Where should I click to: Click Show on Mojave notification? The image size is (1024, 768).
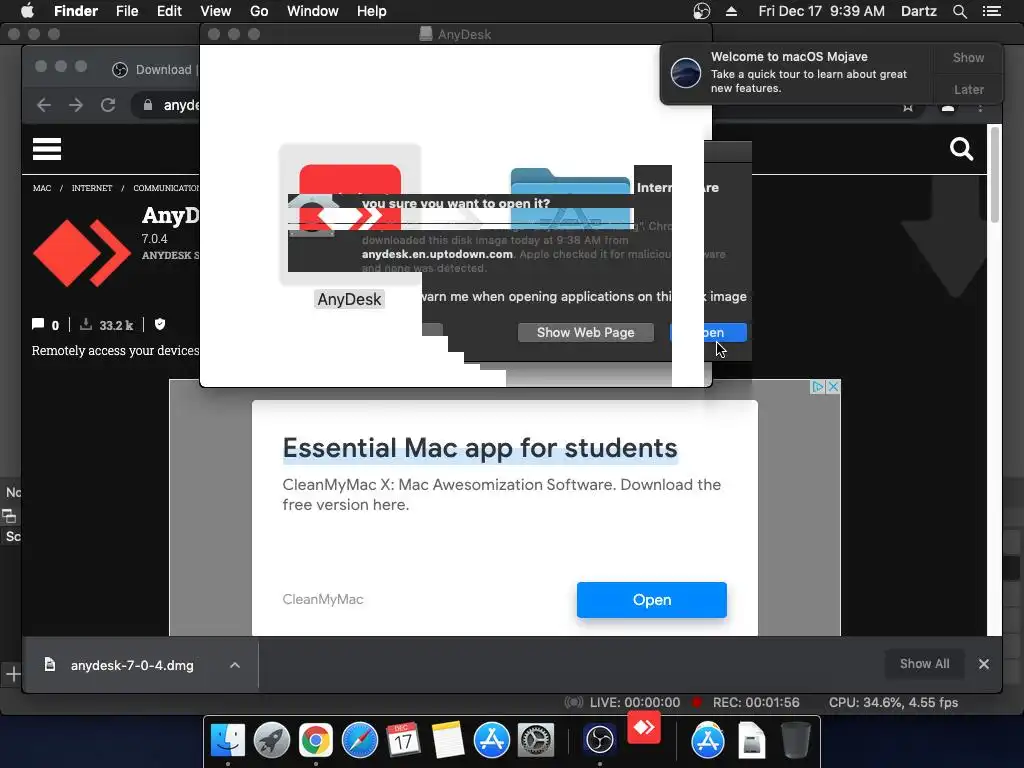click(968, 57)
